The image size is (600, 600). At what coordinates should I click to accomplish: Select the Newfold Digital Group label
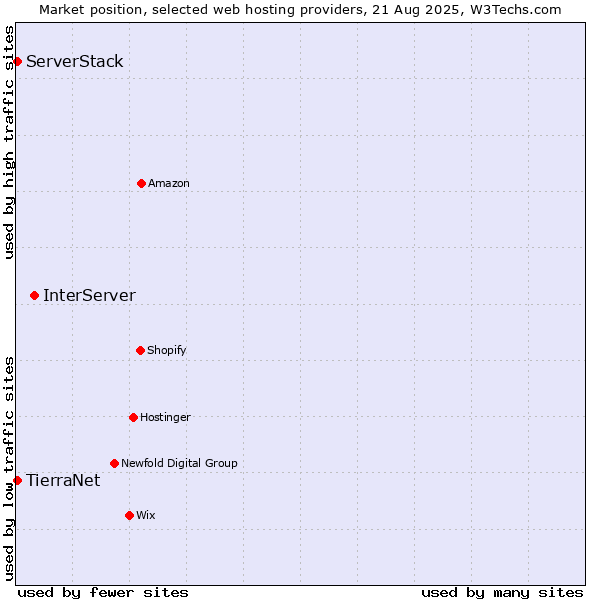179,463
